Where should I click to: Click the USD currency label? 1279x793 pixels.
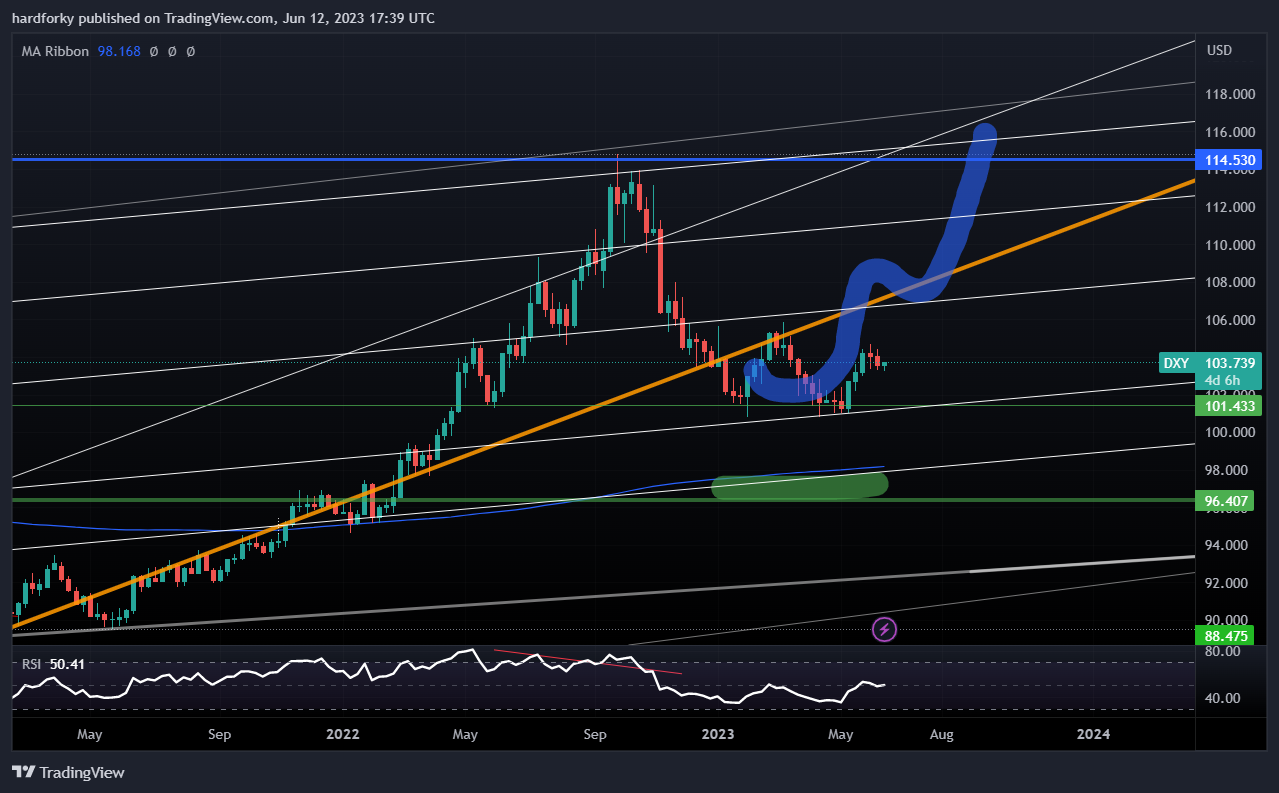click(1219, 51)
